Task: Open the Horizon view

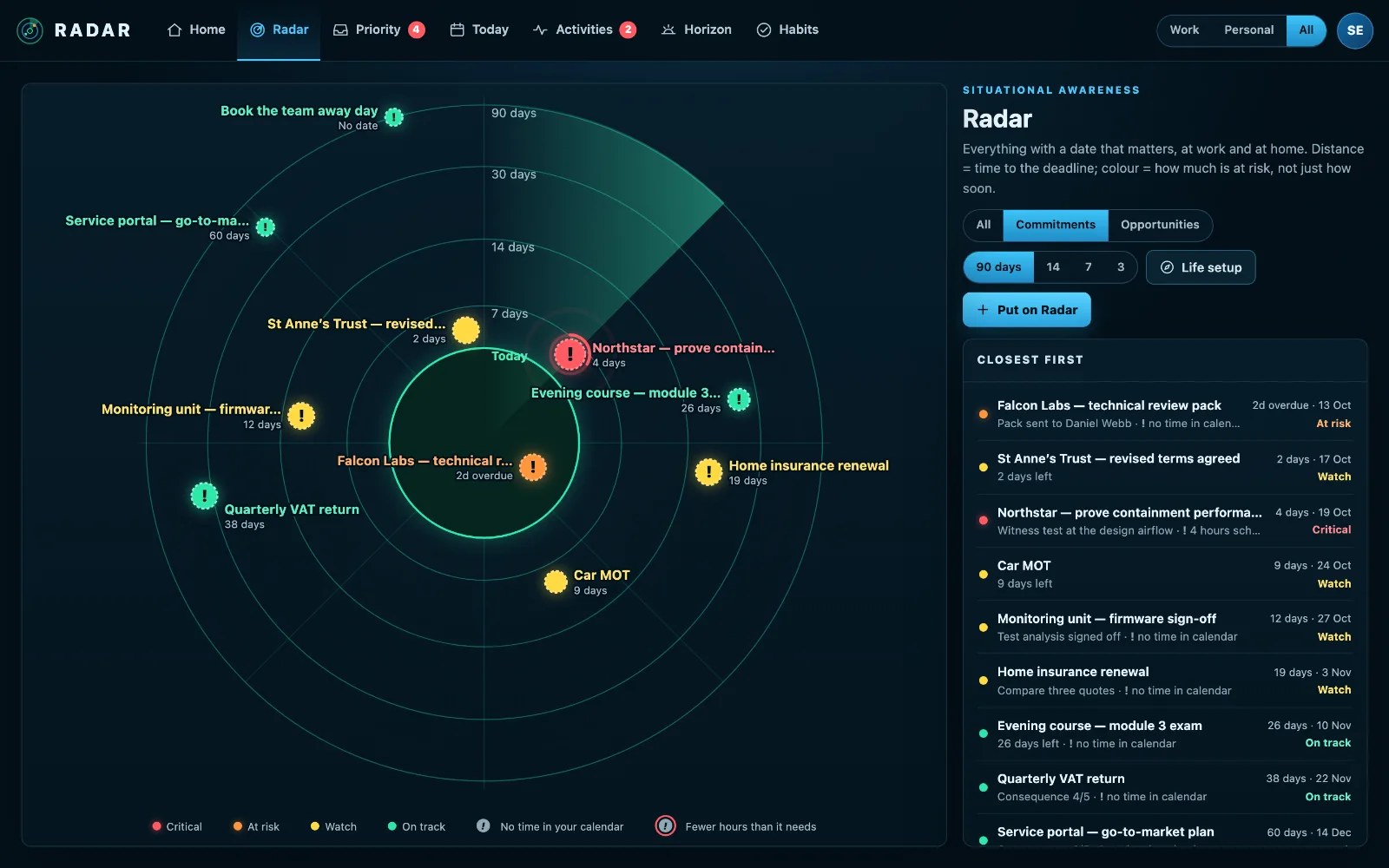Action: click(696, 30)
